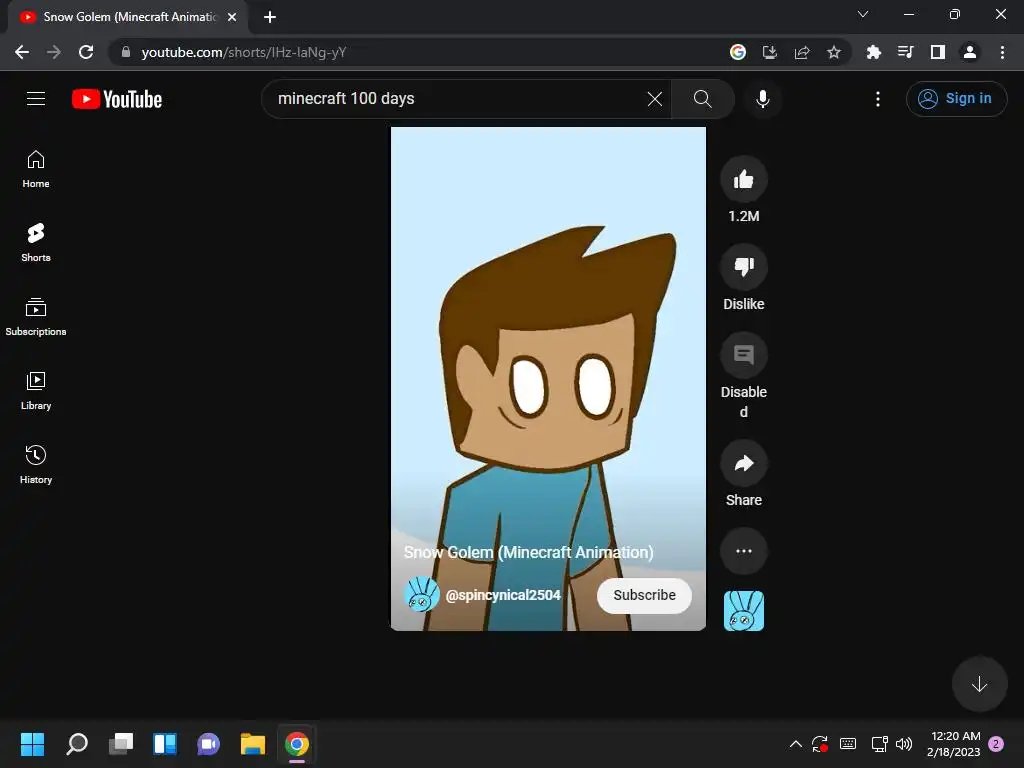Screen dimensions: 1024x768
Task: Share this Short
Action: pyautogui.click(x=744, y=464)
